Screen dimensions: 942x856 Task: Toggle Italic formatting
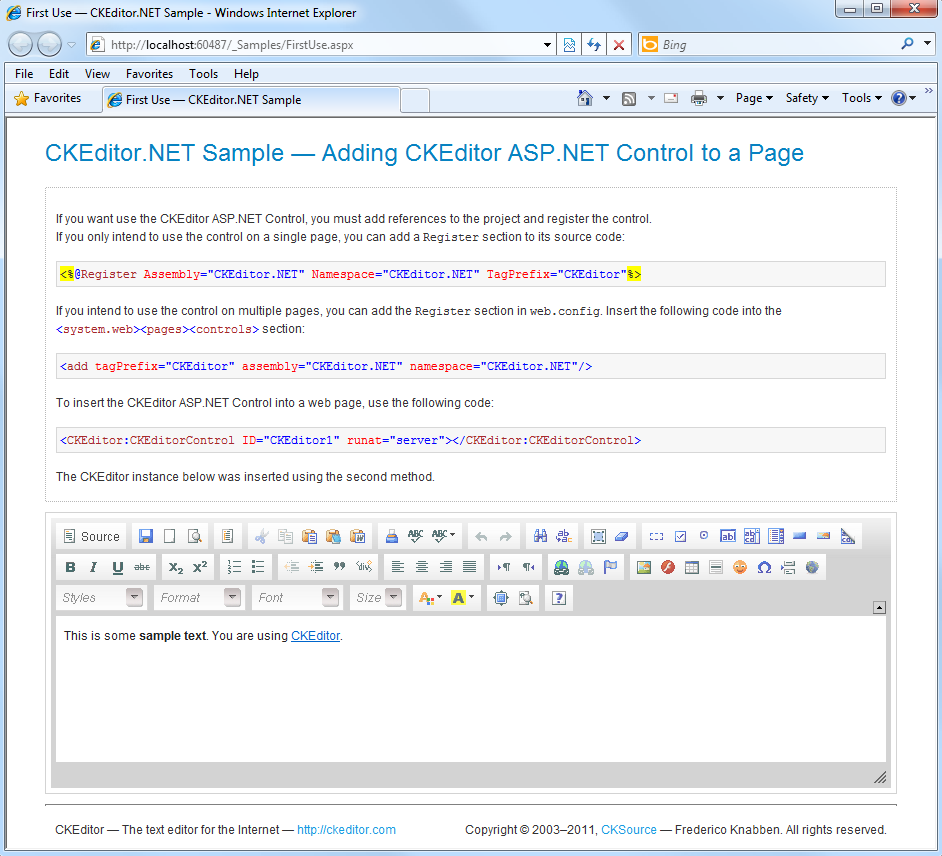[93, 567]
